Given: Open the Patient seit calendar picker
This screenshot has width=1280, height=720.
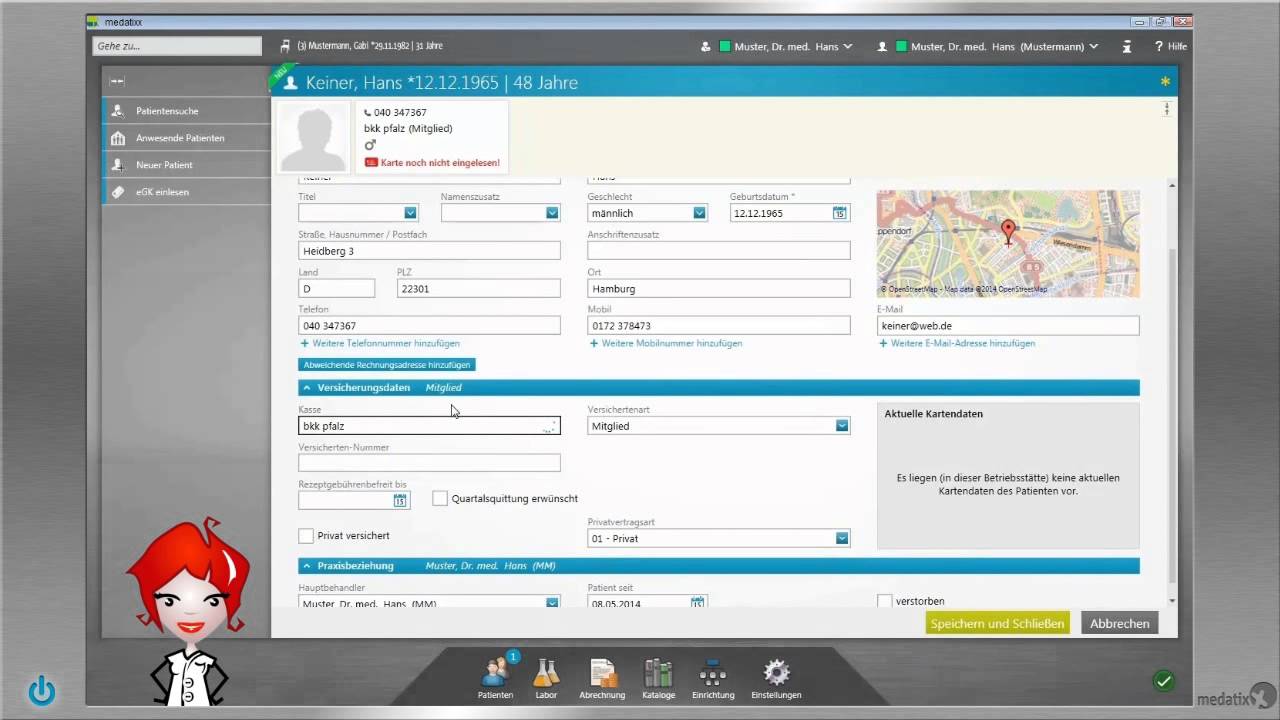Looking at the screenshot, I should click(698, 603).
